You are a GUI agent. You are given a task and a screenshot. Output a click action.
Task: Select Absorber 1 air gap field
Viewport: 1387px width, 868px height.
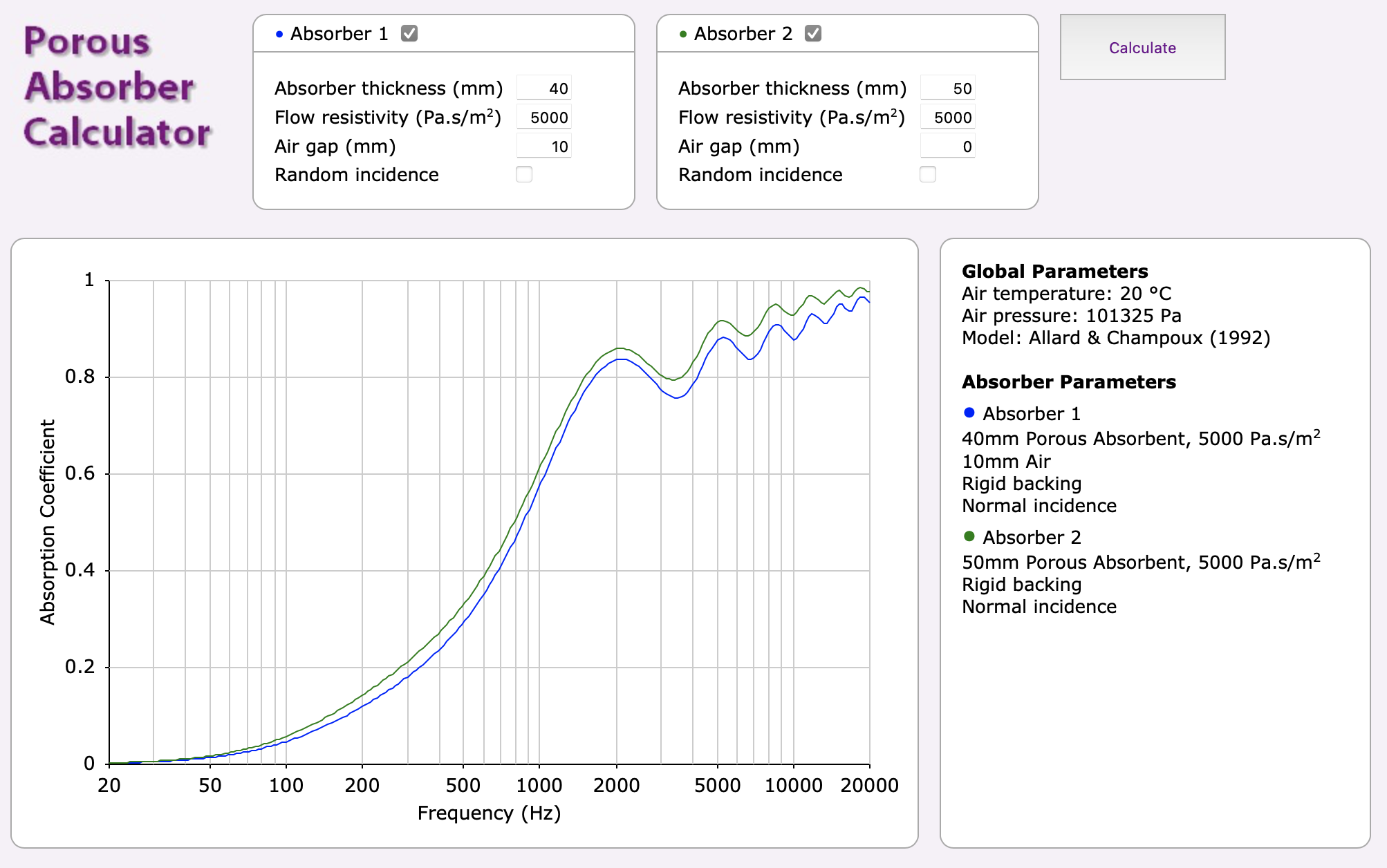544,147
